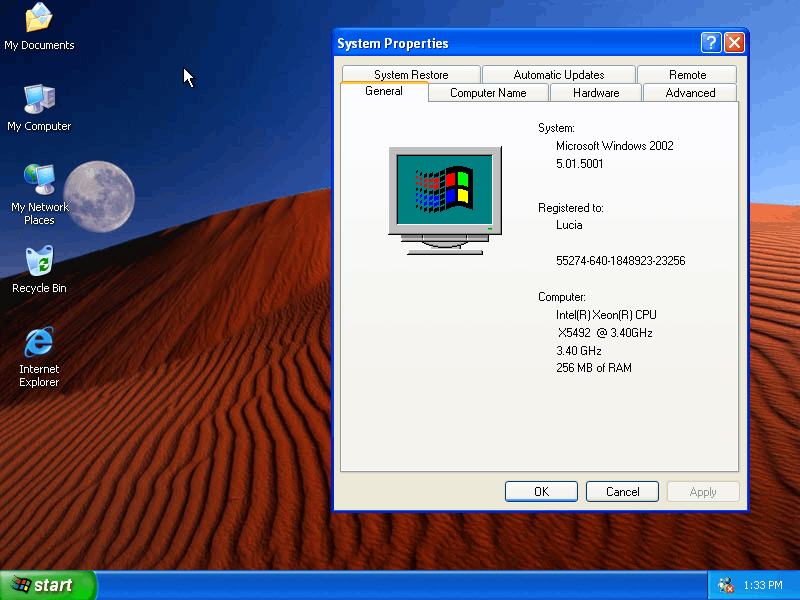The image size is (800, 600).
Task: Close the System Properties dialog
Action: coord(734,43)
